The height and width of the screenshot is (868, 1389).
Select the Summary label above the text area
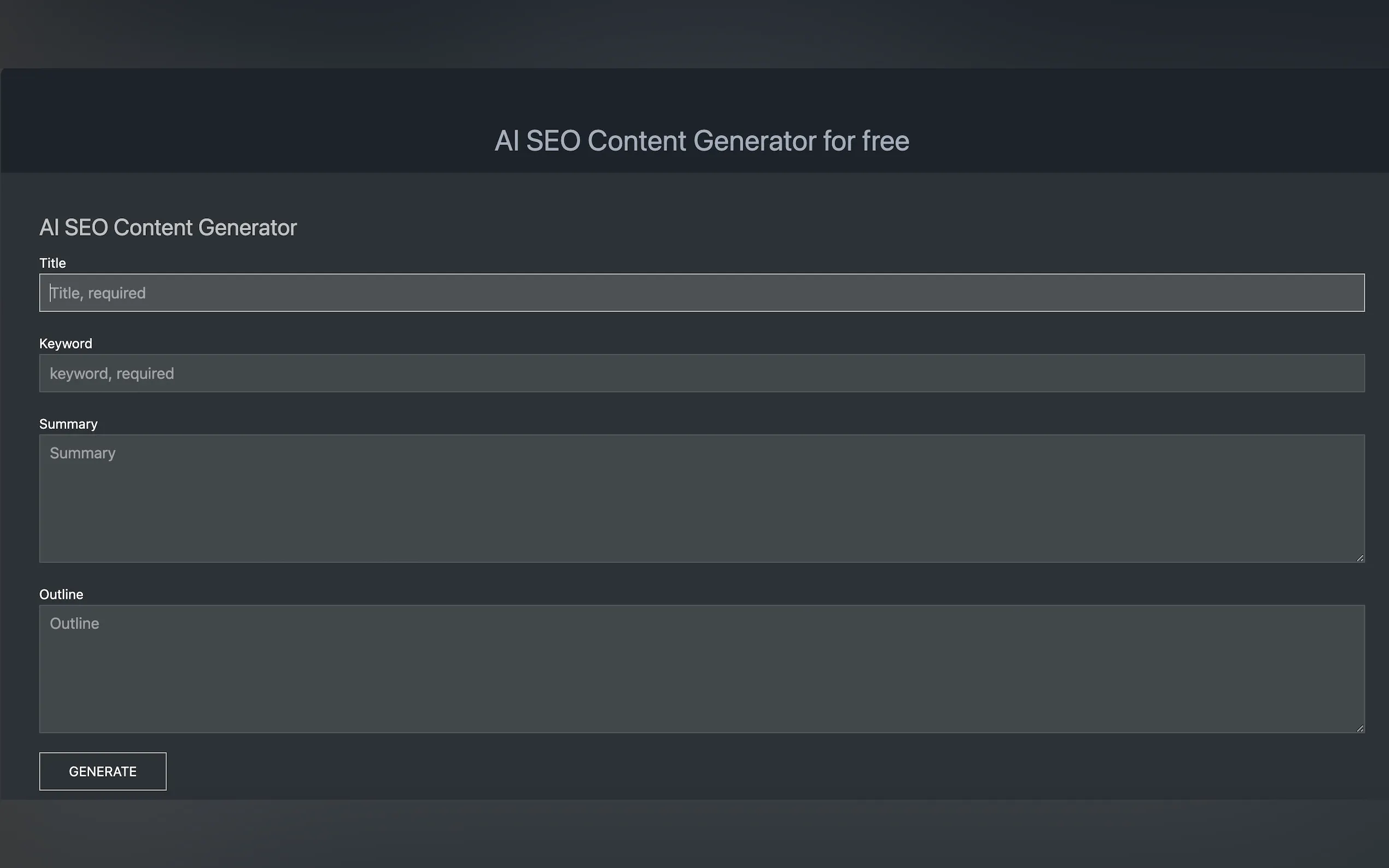click(x=68, y=424)
